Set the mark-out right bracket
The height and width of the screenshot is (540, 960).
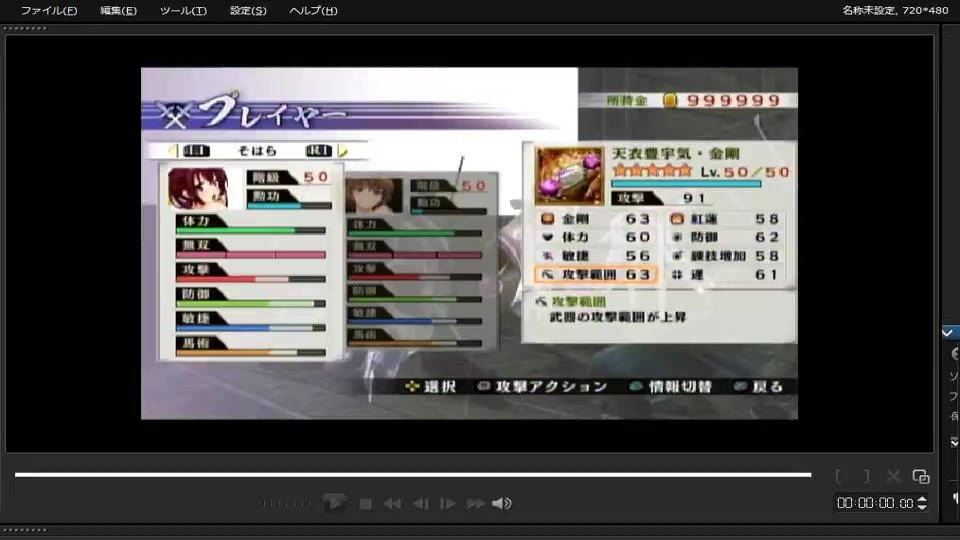point(866,476)
